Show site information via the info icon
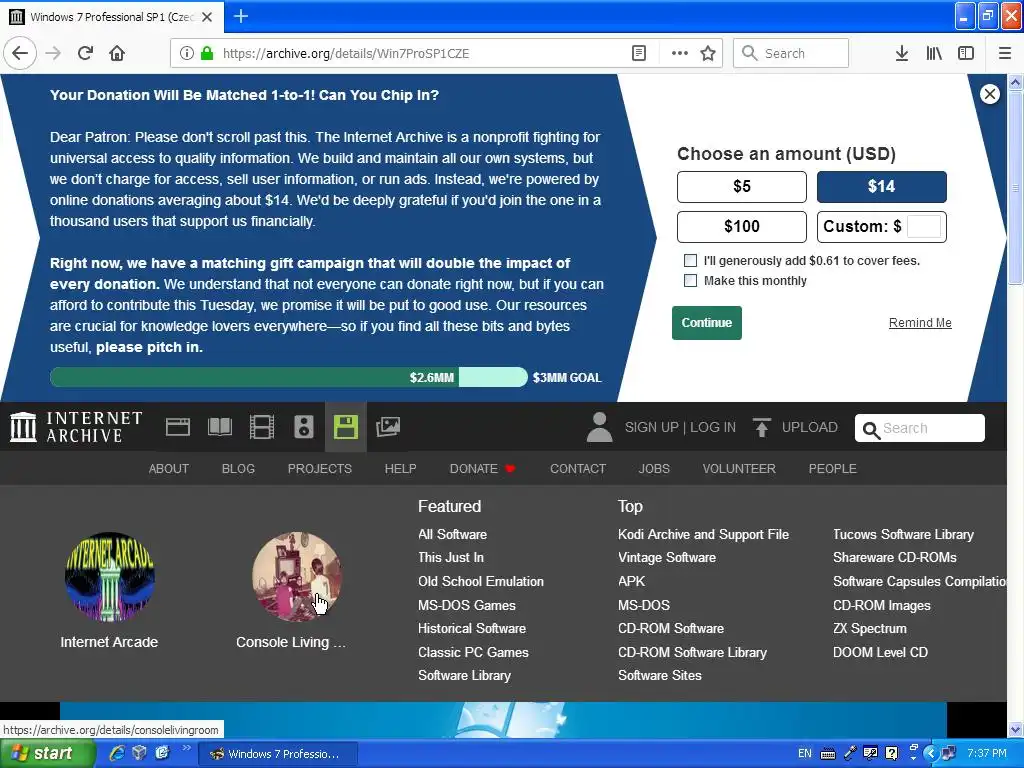Viewport: 1024px width, 768px height. pyautogui.click(x=187, y=53)
